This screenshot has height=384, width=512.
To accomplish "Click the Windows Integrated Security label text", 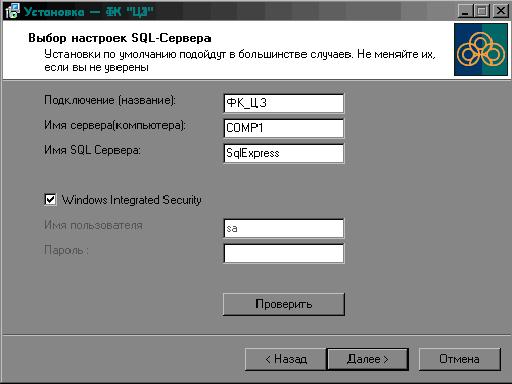I will click(132, 200).
